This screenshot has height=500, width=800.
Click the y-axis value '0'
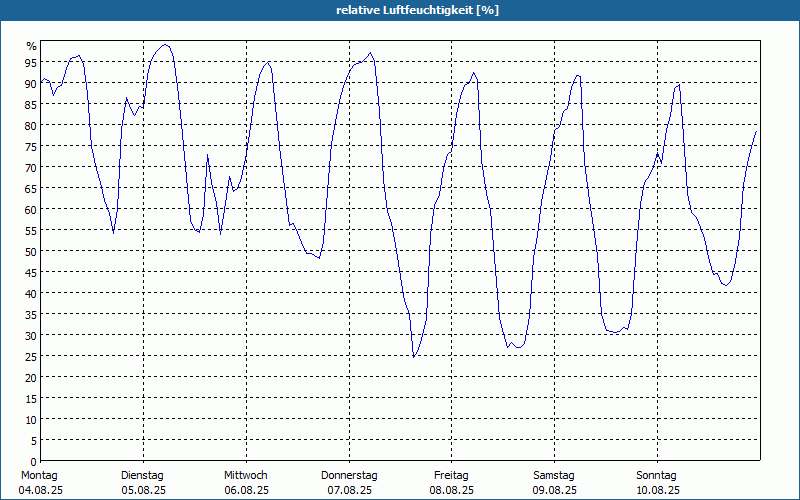pos(34,462)
